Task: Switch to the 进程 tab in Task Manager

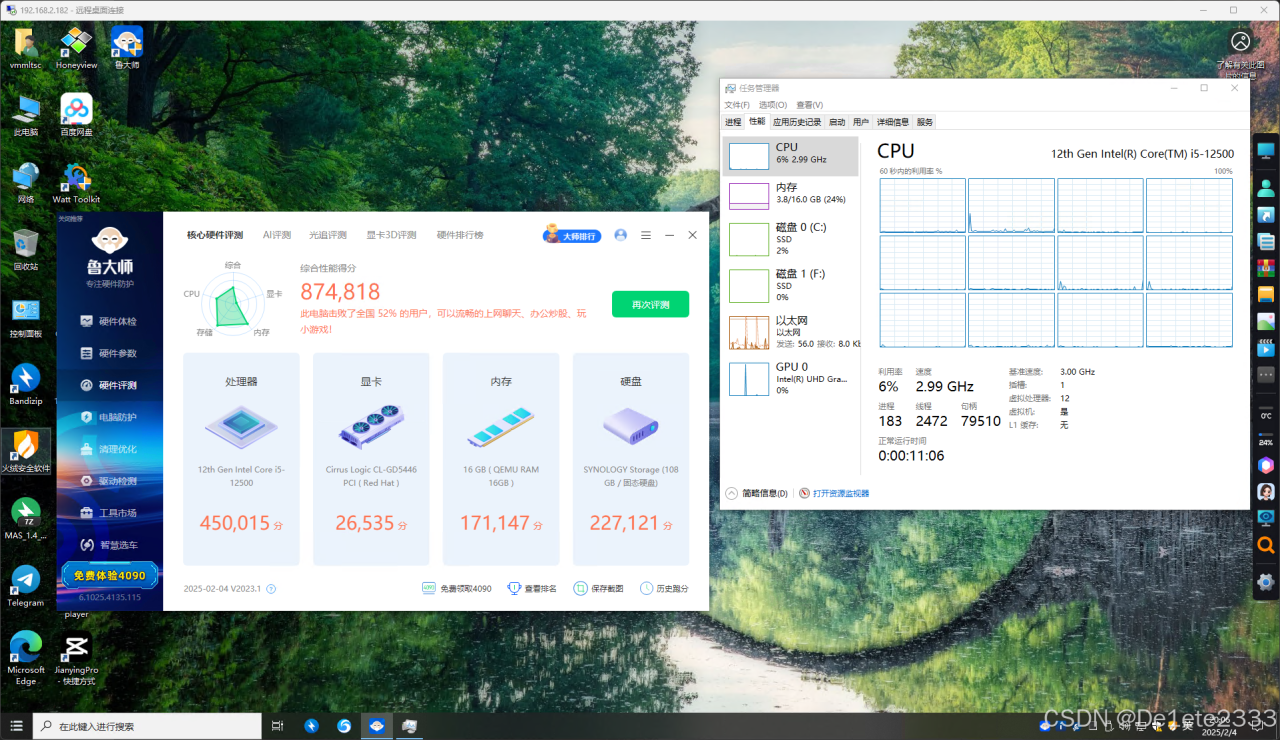Action: tap(733, 121)
